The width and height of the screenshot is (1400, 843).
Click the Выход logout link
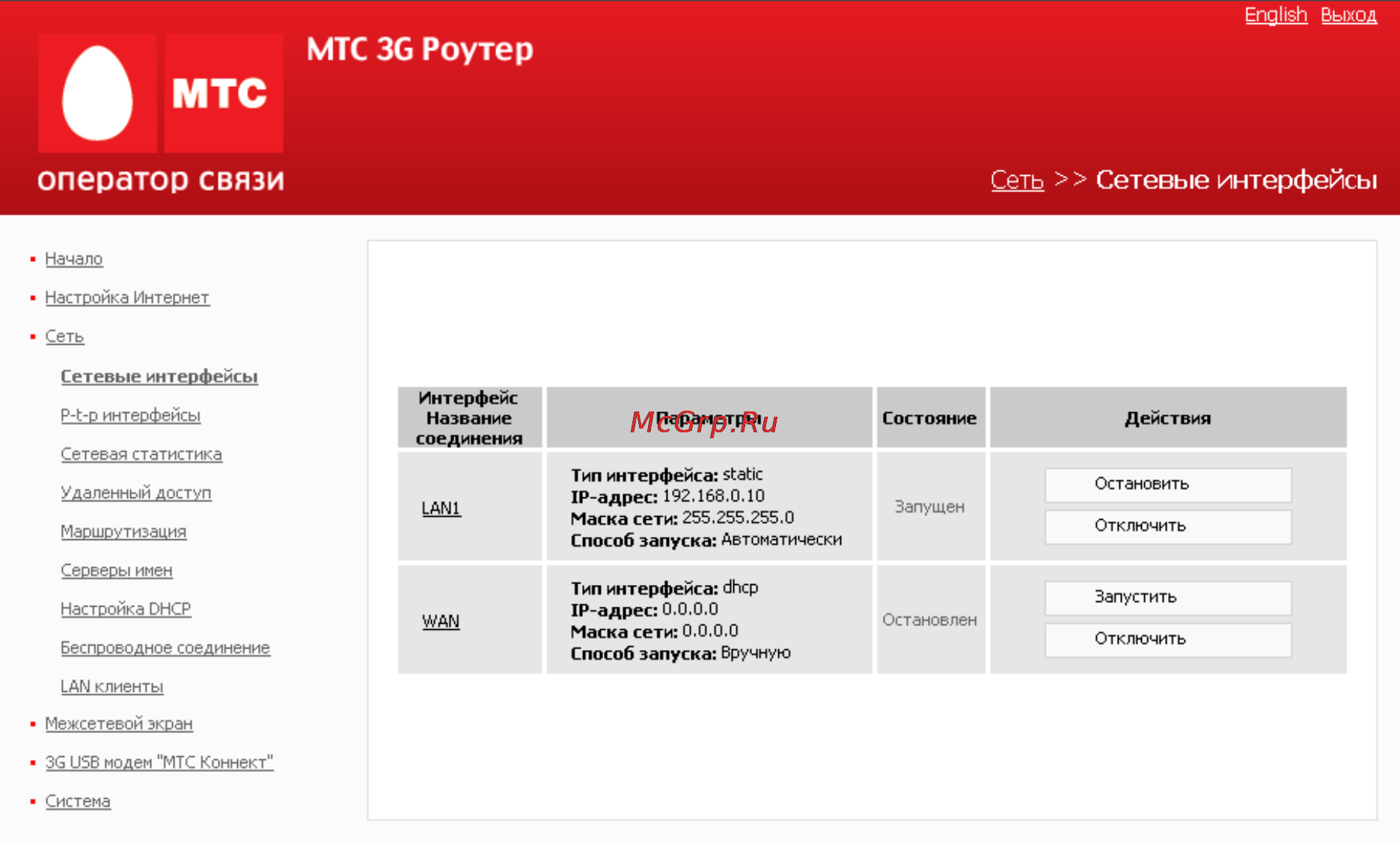coord(1348,15)
